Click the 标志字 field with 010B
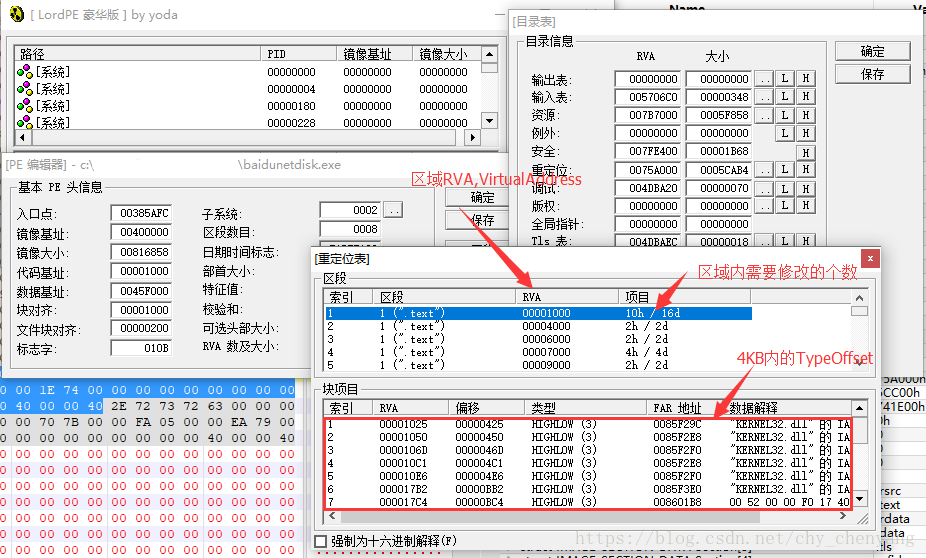Screen dimensions: 926x558 (141, 348)
